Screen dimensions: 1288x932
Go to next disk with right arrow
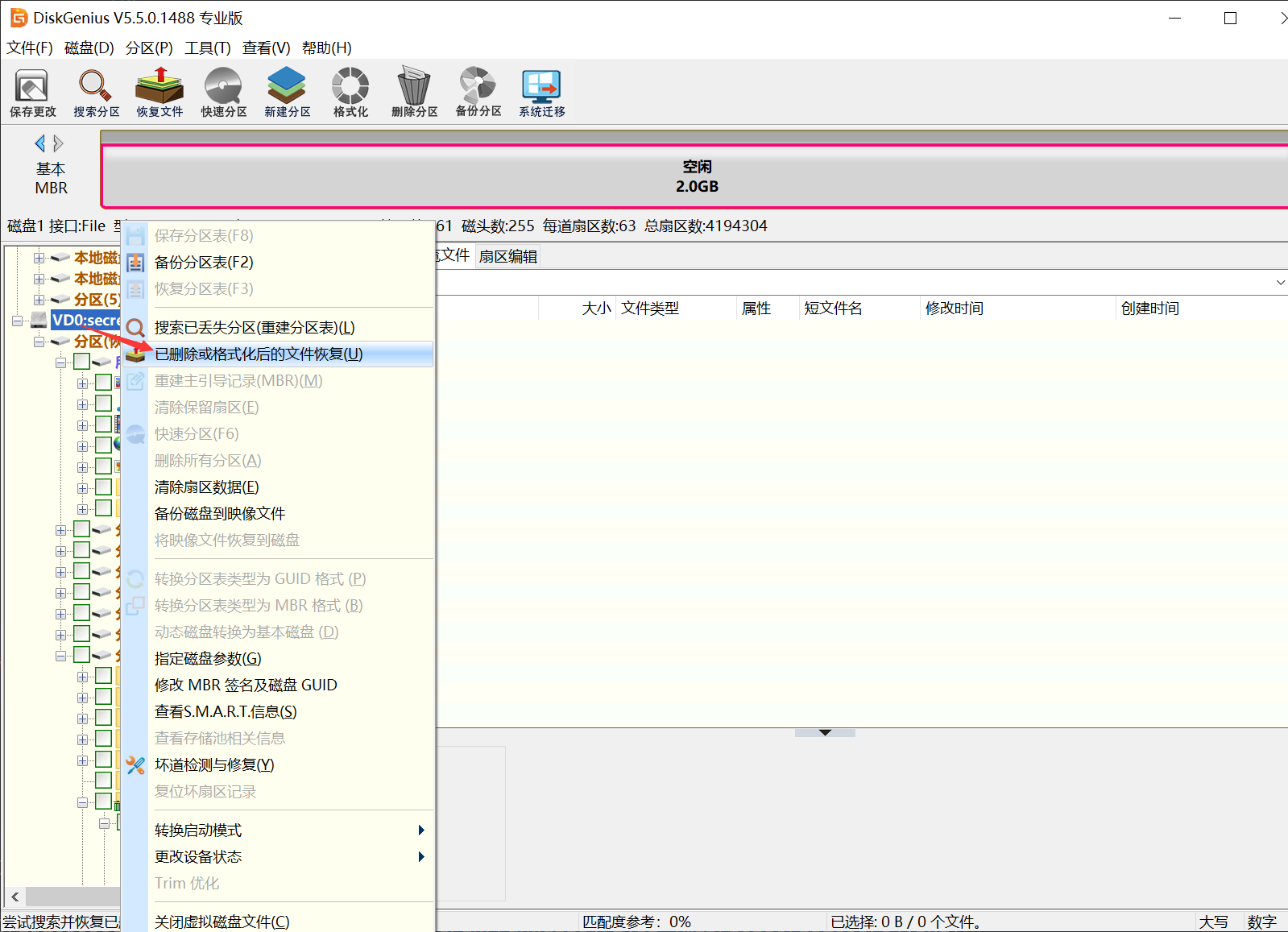(x=58, y=143)
